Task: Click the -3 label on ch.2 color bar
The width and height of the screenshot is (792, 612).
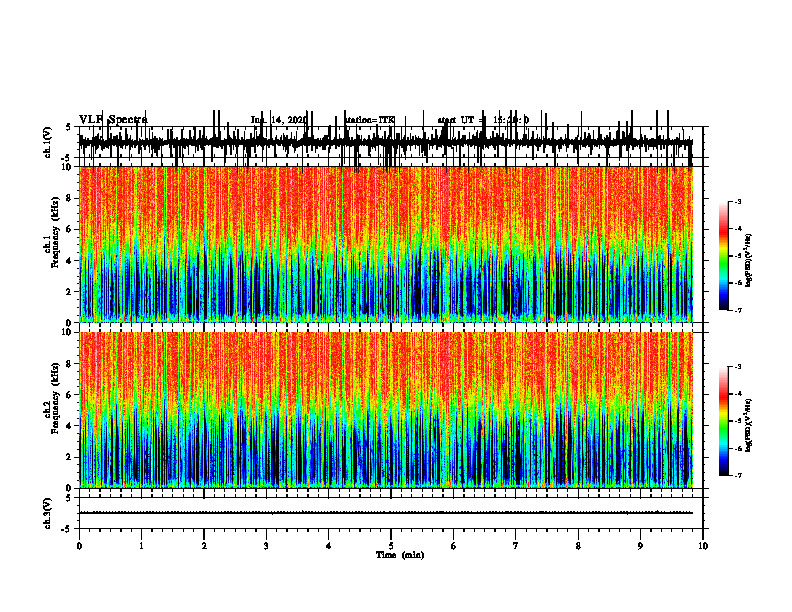Action: point(738,367)
